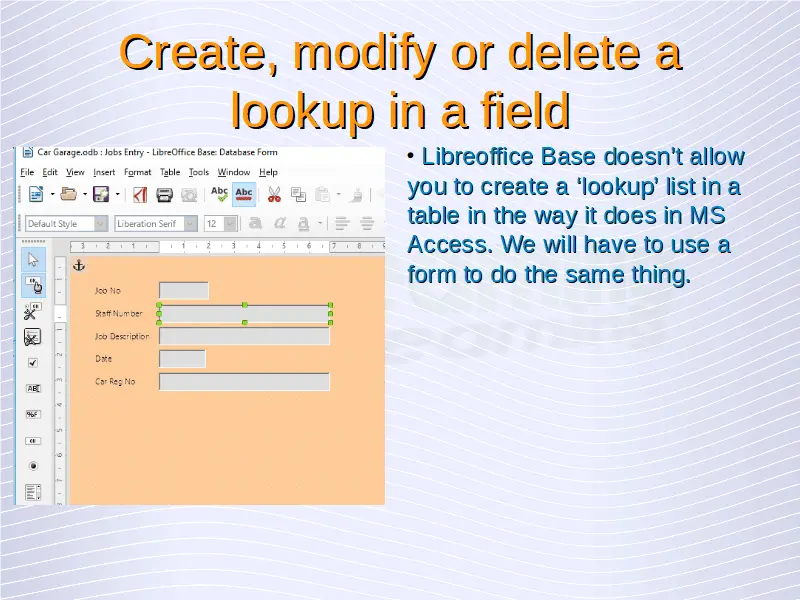Open the Paste dropdown arrow
The height and width of the screenshot is (600, 800).
(338, 194)
